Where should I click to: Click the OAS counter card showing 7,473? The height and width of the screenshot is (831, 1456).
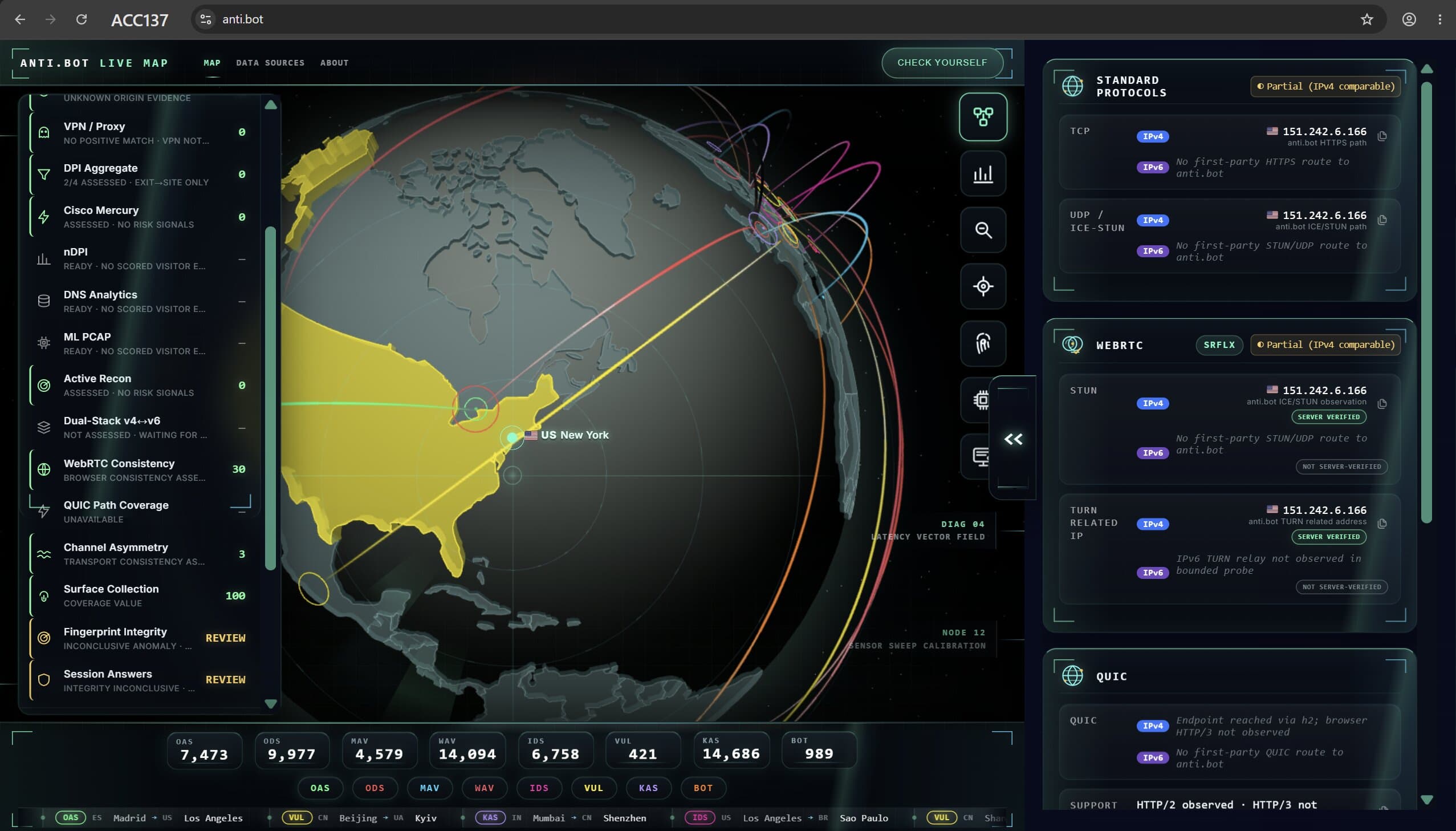[204, 751]
